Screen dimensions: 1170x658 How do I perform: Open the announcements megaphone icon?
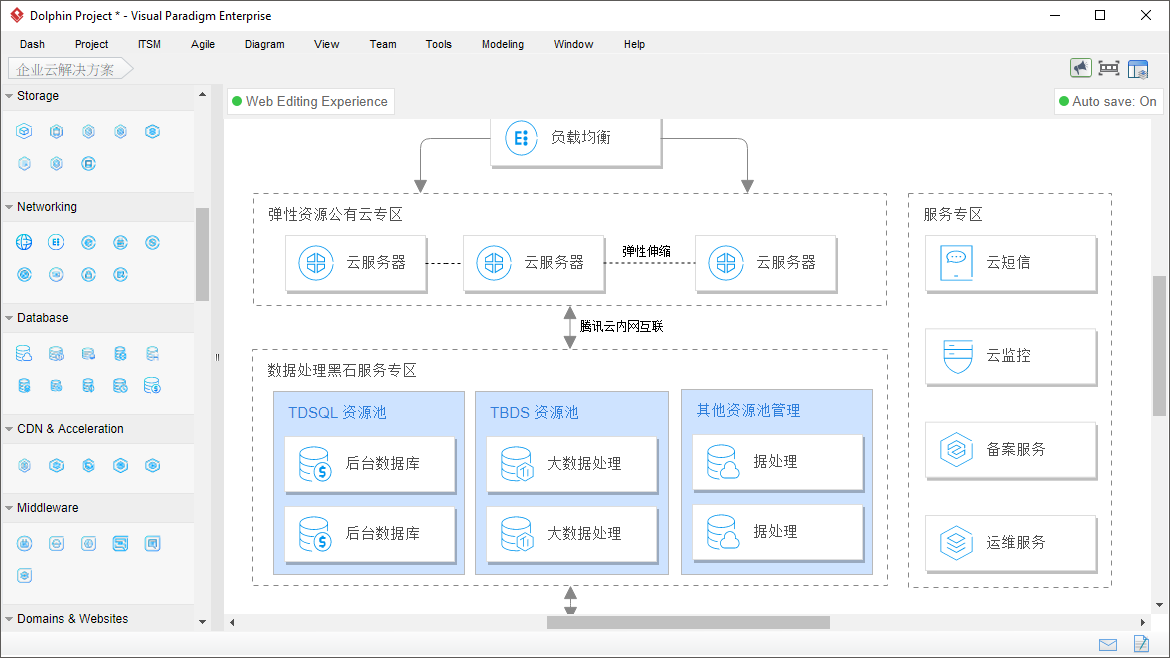point(1080,69)
